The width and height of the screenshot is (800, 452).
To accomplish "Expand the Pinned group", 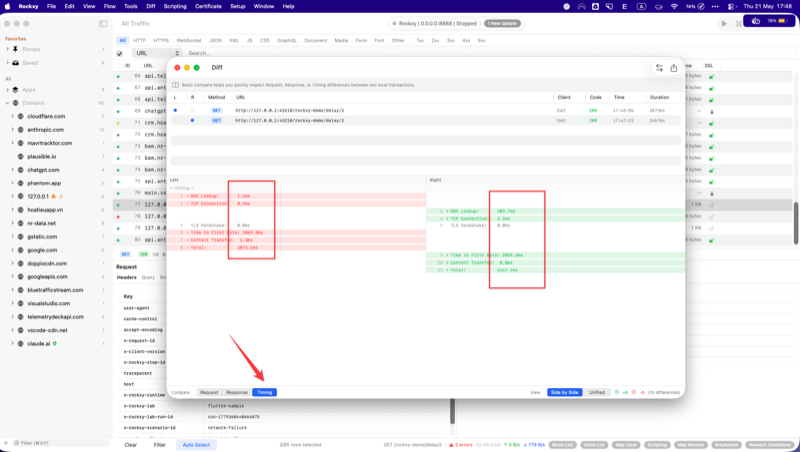I will 7,49.
